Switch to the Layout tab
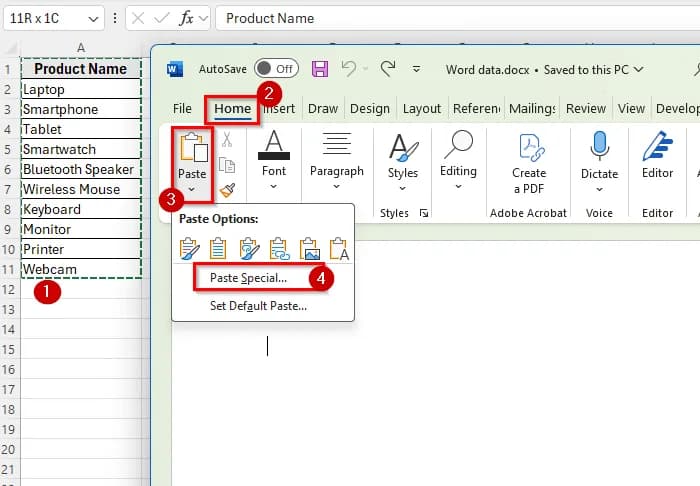The image size is (700, 486). (421, 108)
